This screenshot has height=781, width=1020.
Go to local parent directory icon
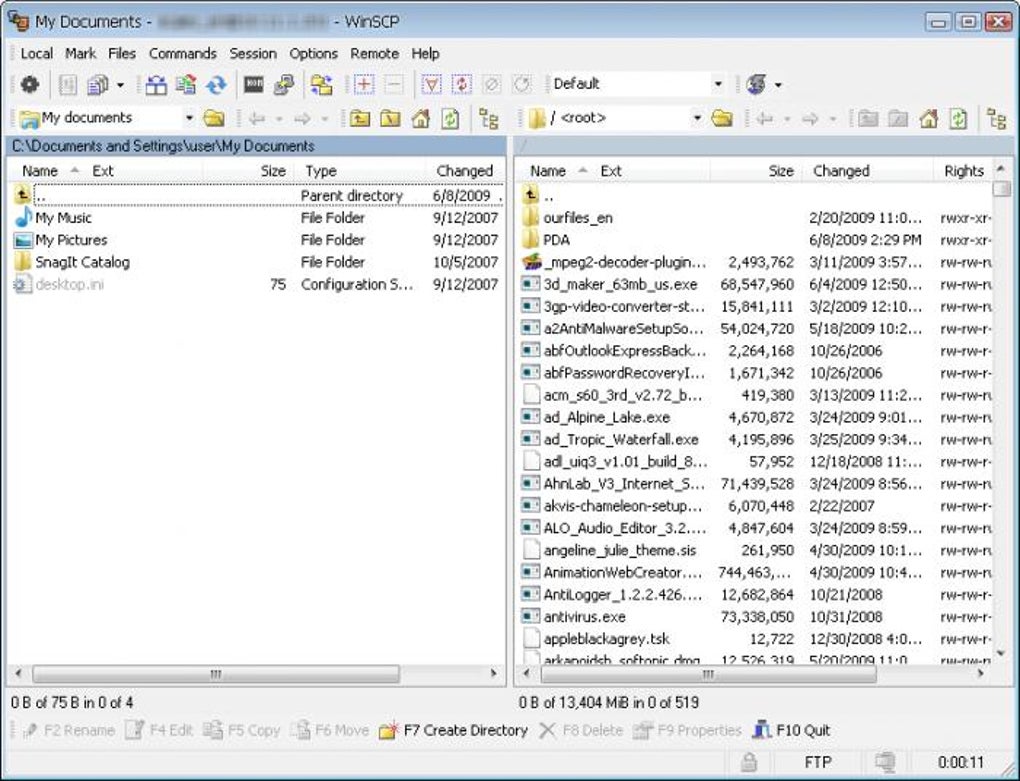(360, 118)
